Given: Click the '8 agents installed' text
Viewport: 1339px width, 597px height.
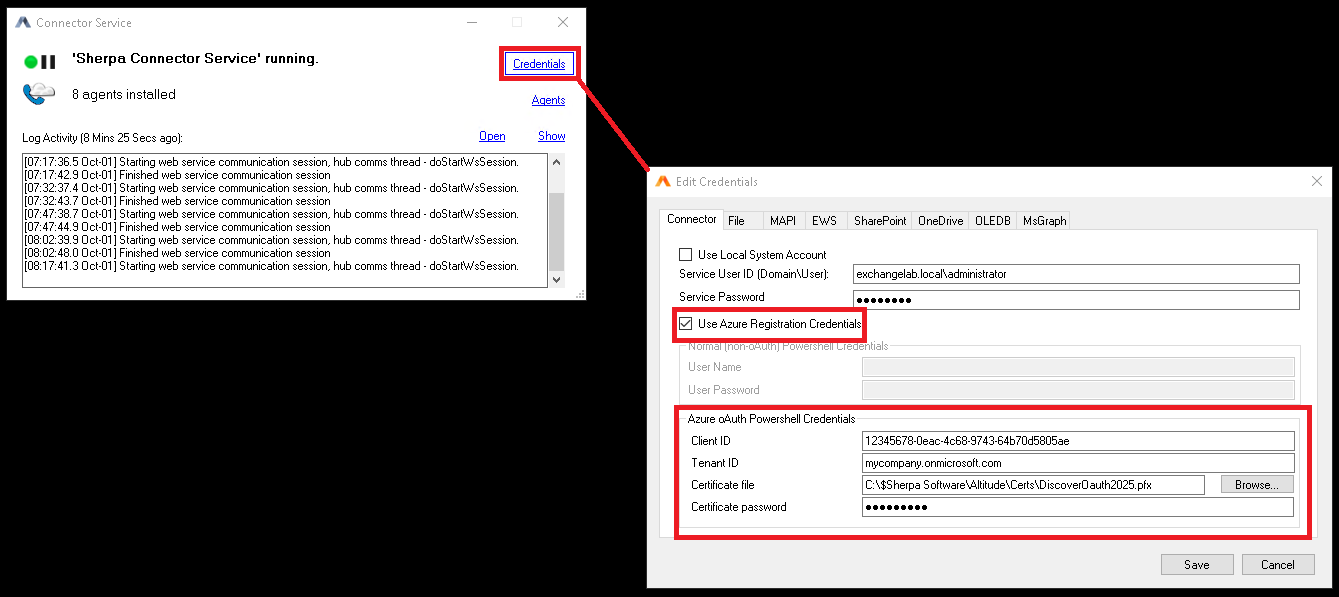Looking at the screenshot, I should [124, 95].
